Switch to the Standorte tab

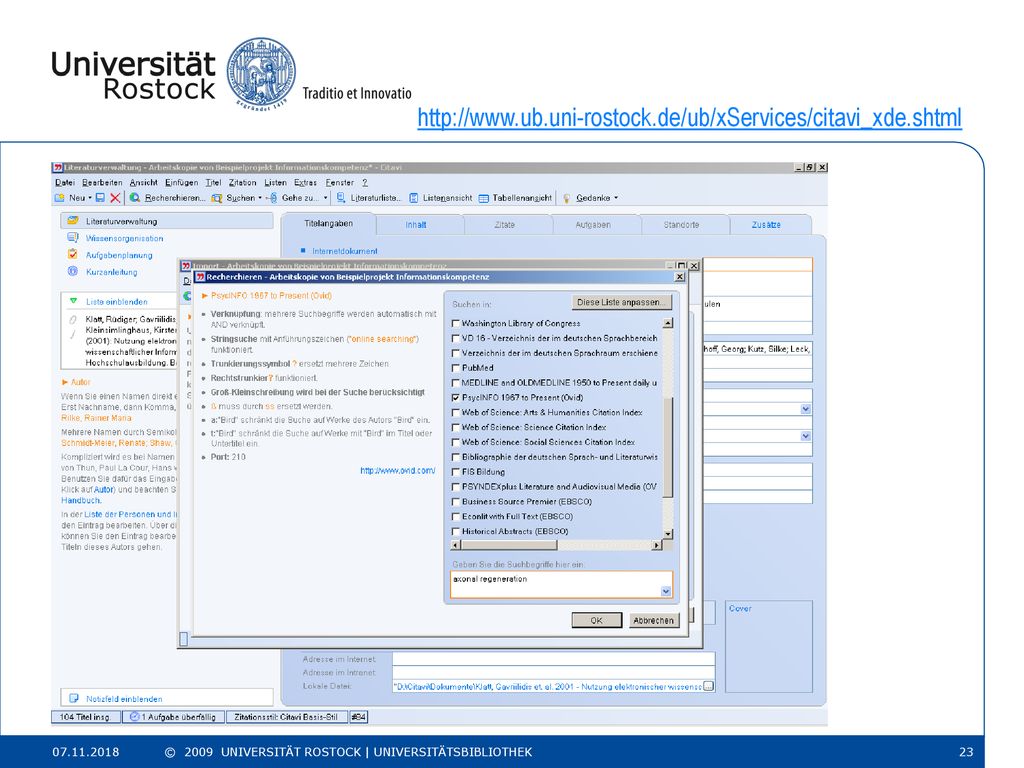681,225
